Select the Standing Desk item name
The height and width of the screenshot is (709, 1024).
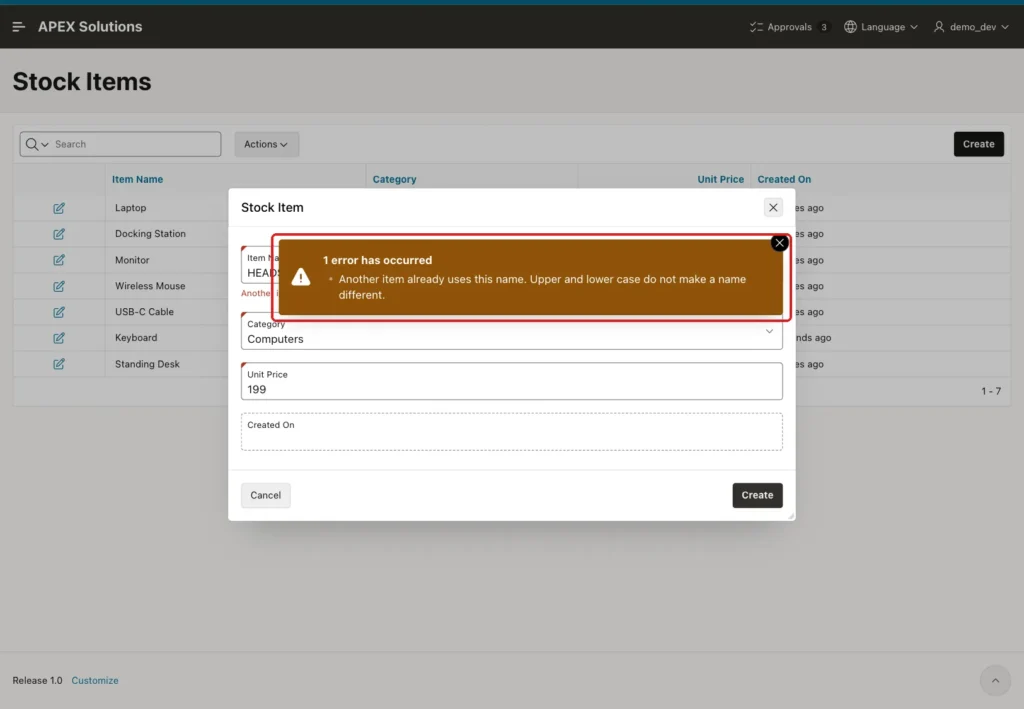point(147,364)
